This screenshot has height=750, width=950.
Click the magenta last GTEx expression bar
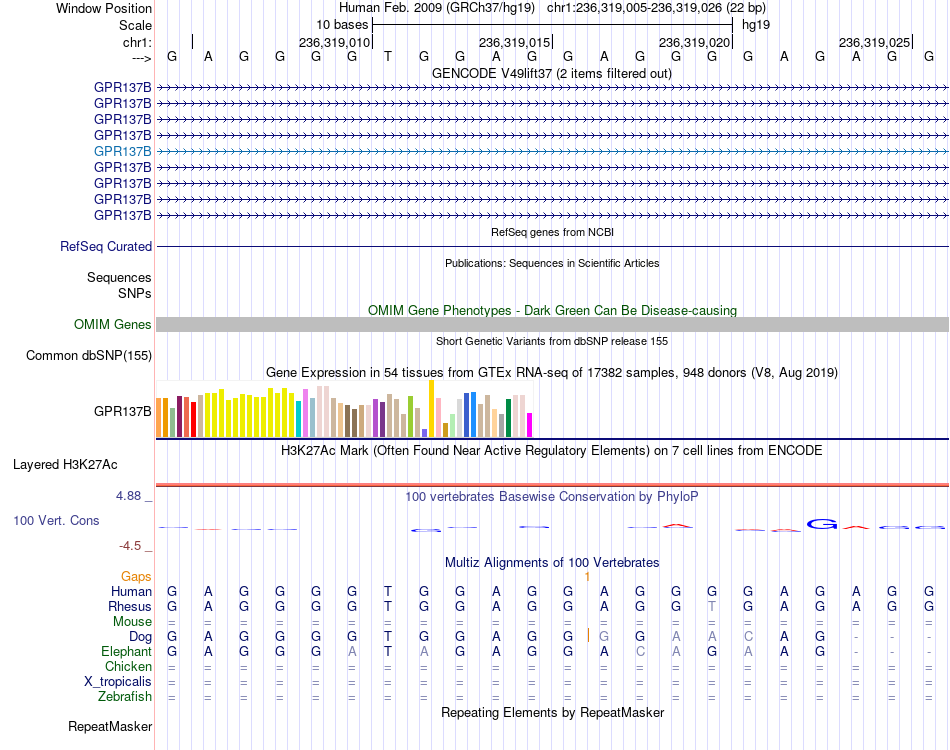coord(530,425)
